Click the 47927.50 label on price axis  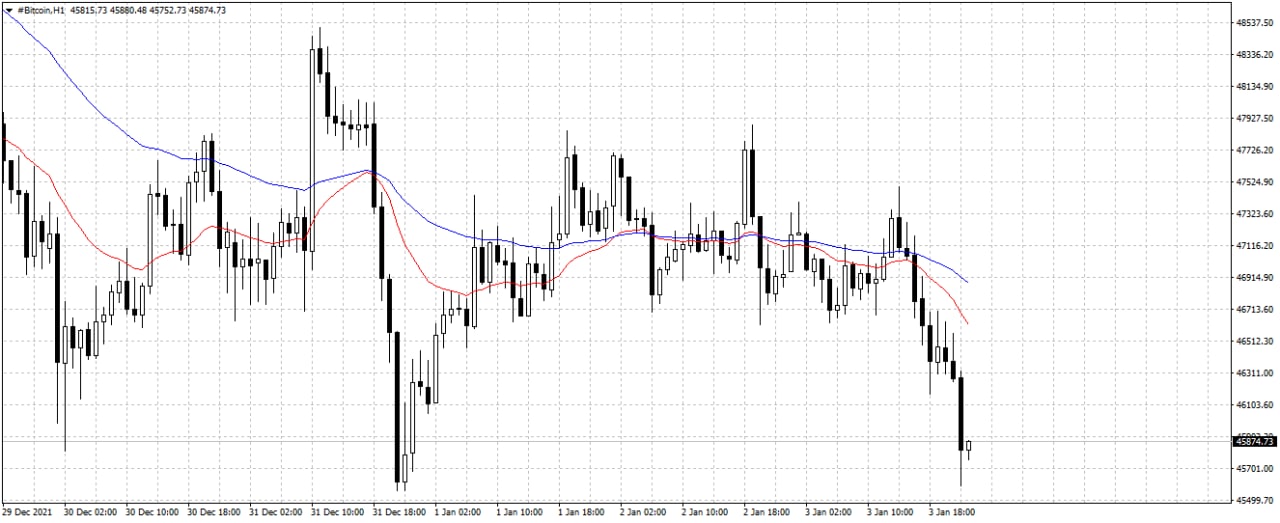1254,119
